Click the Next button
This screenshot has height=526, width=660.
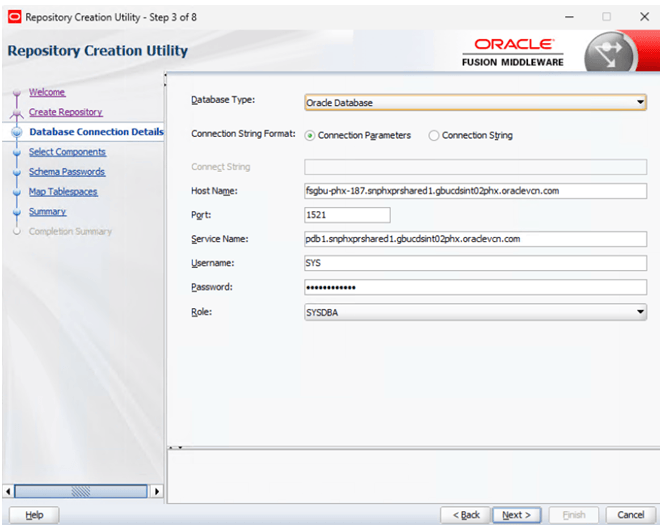tap(516, 515)
